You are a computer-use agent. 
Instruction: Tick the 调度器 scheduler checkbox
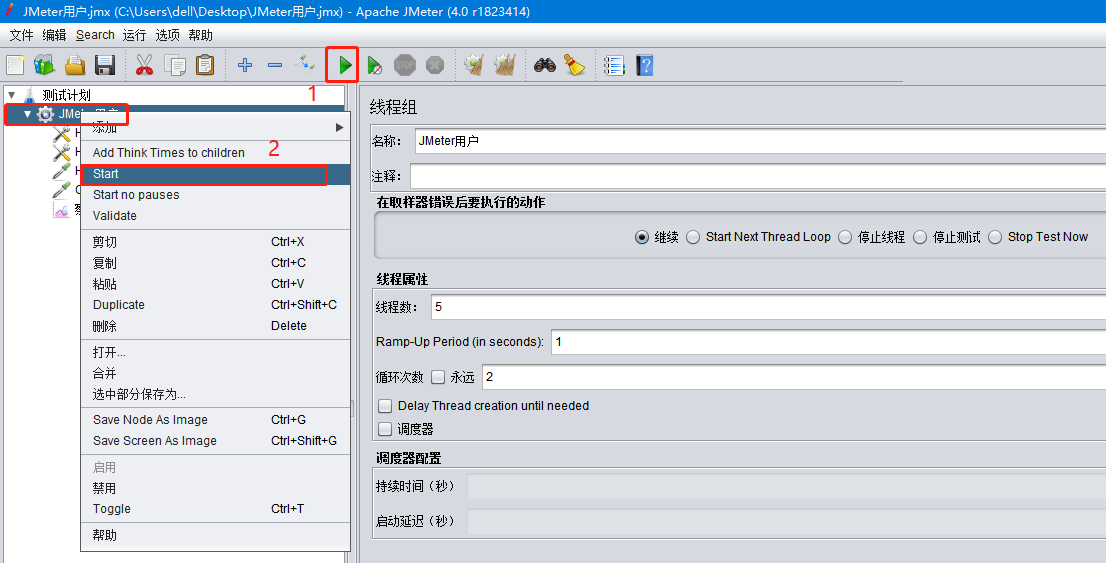coord(385,428)
